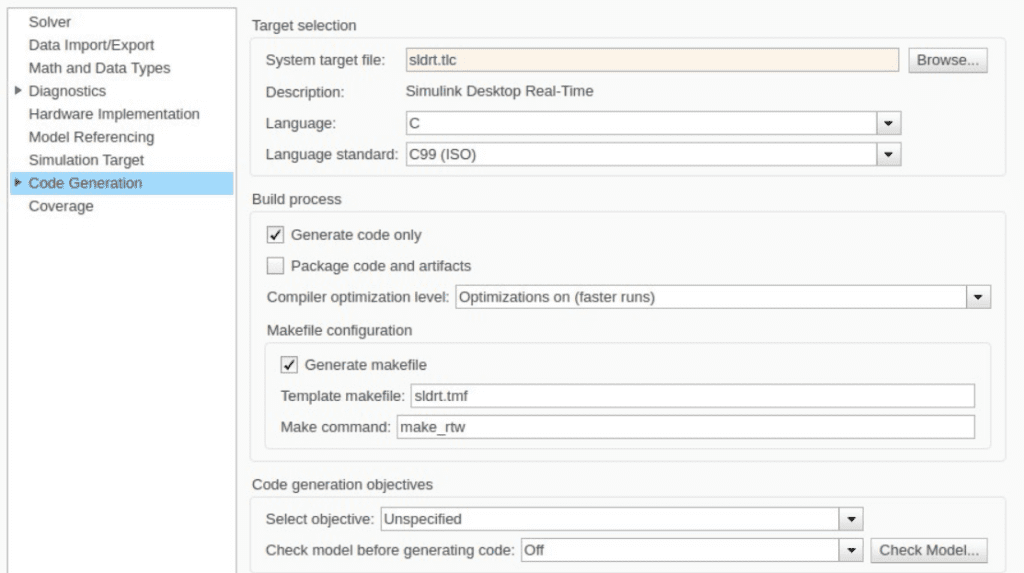Click the Build process heading
1024x573 pixels.
pyautogui.click(x=296, y=199)
